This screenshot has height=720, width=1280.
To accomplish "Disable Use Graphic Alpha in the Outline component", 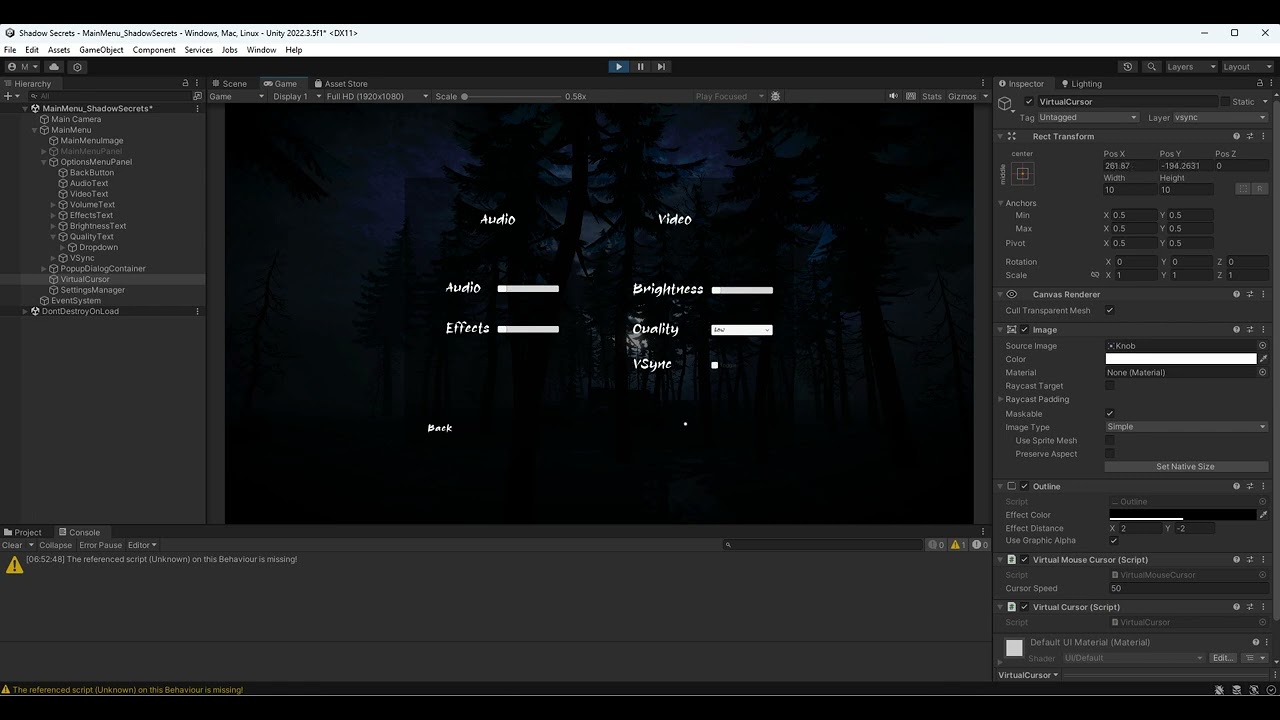I will tap(1114, 540).
